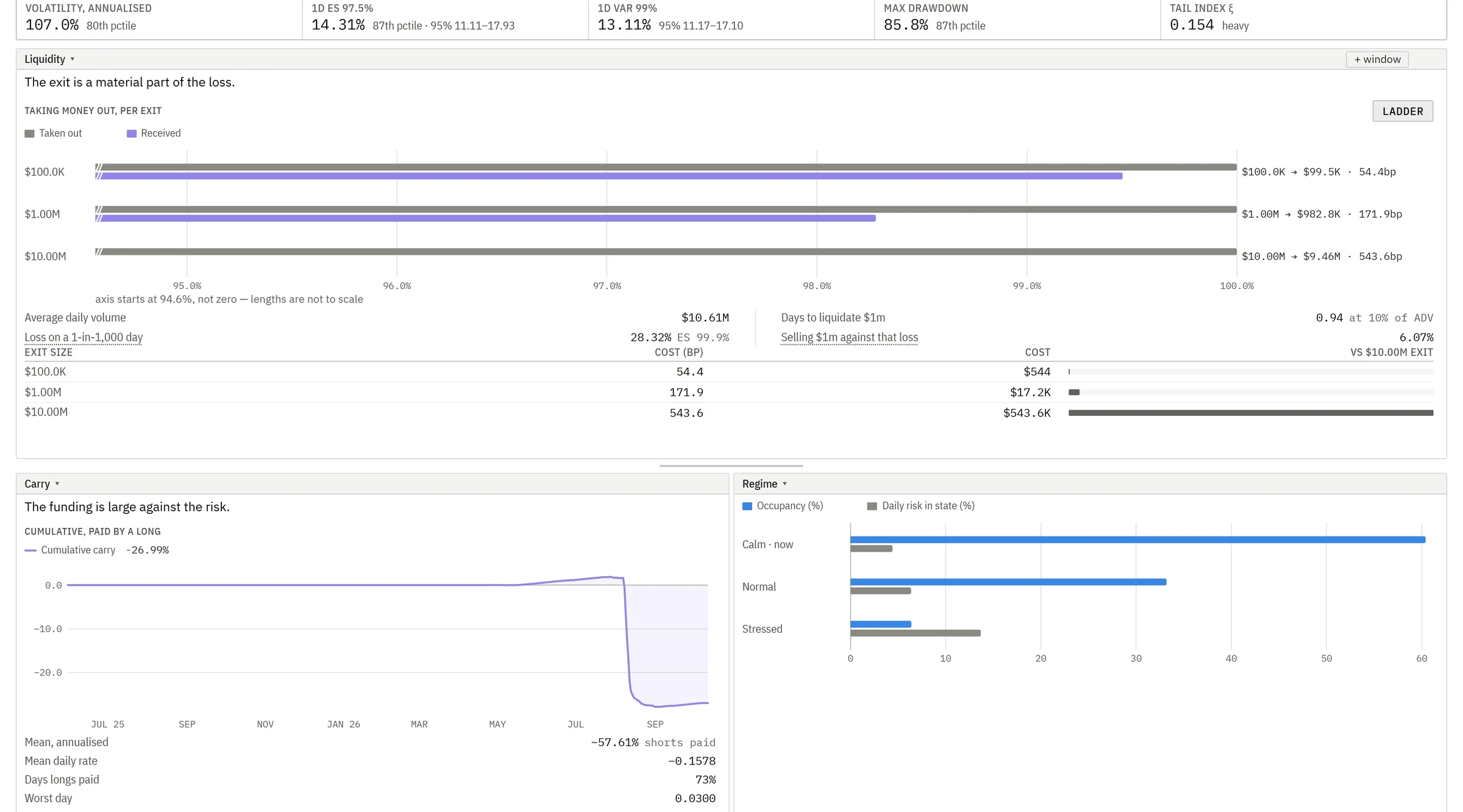Viewport: 1463px width, 812px height.
Task: Select the $1.00M row in exit table
Action: 728,393
